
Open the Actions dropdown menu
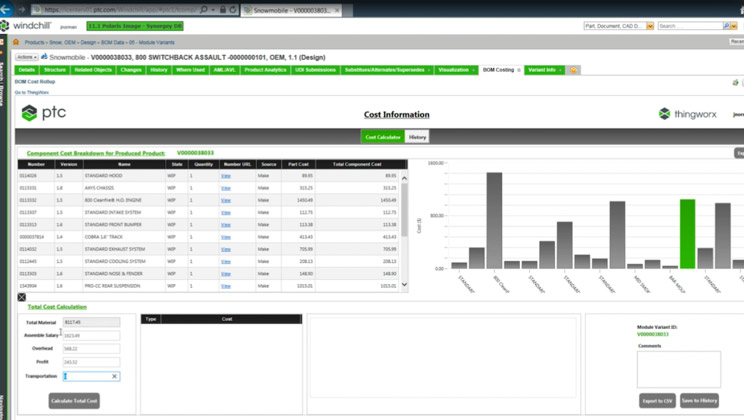coord(27,57)
